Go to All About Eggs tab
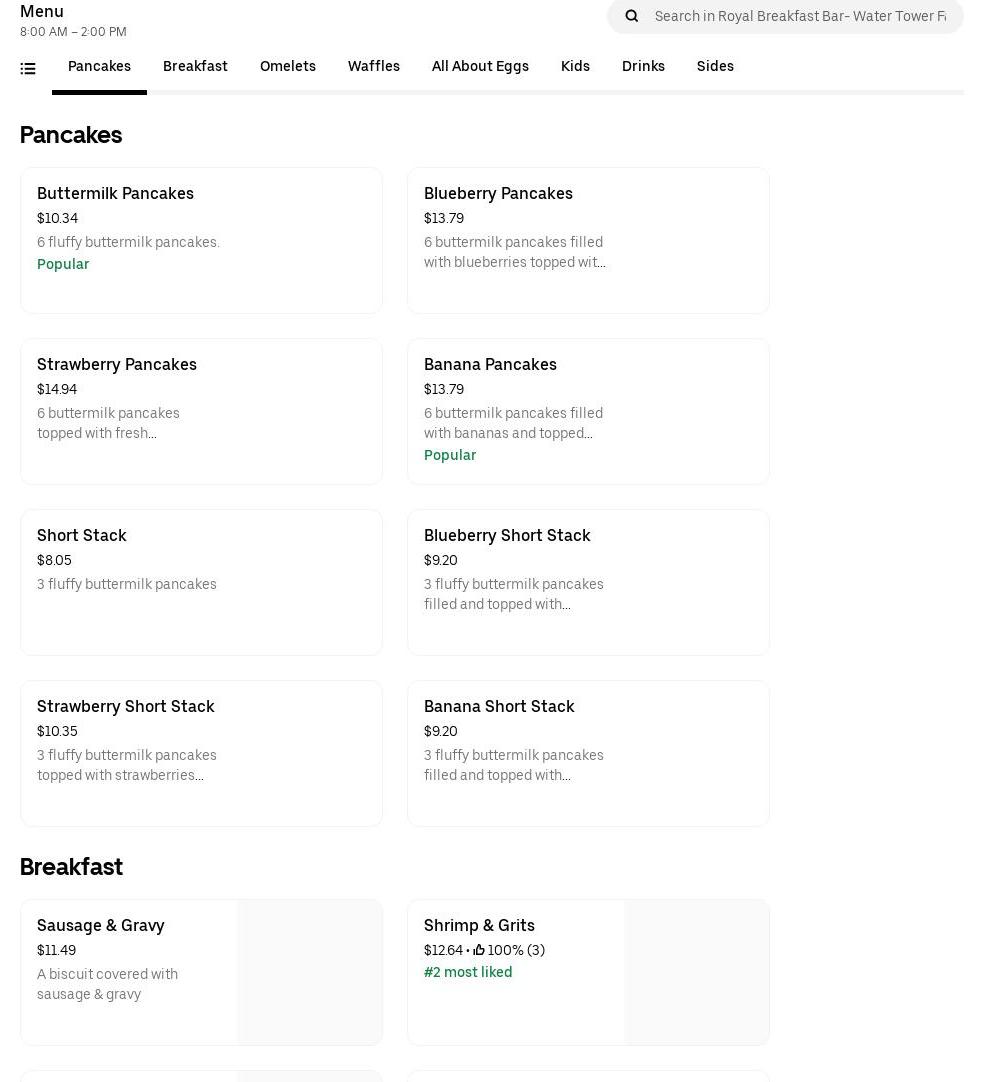 pos(480,67)
